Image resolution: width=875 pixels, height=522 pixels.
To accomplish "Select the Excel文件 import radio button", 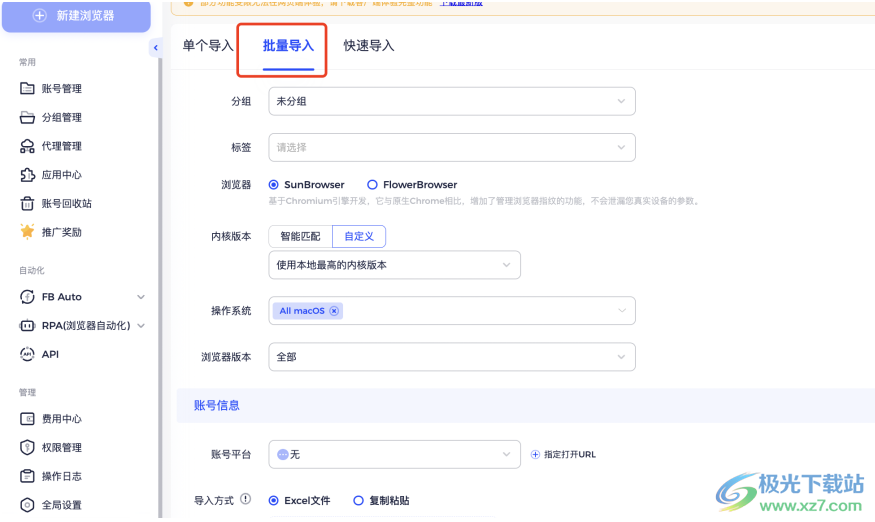I will [x=273, y=501].
